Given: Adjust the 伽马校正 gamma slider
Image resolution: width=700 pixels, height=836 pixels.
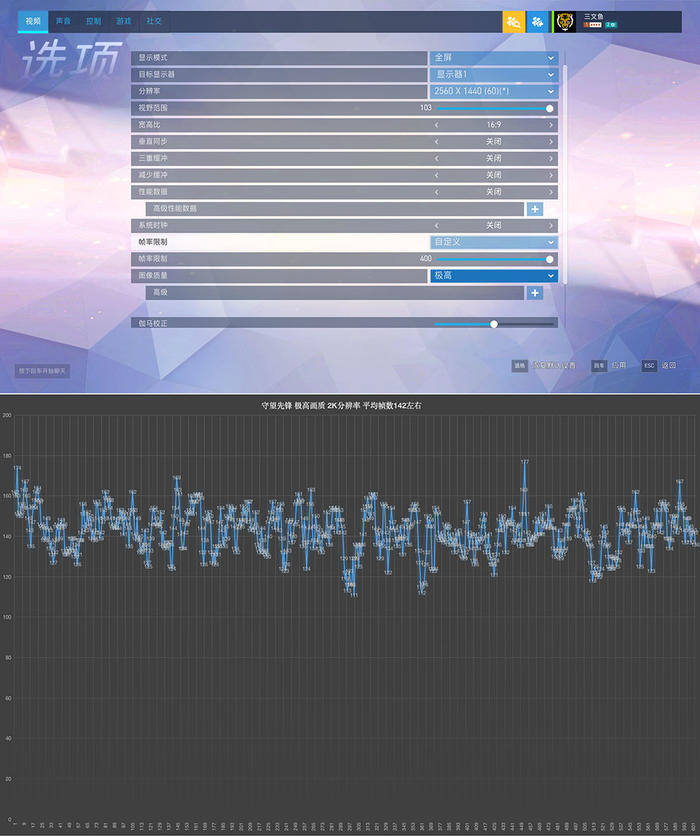Looking at the screenshot, I should [494, 324].
